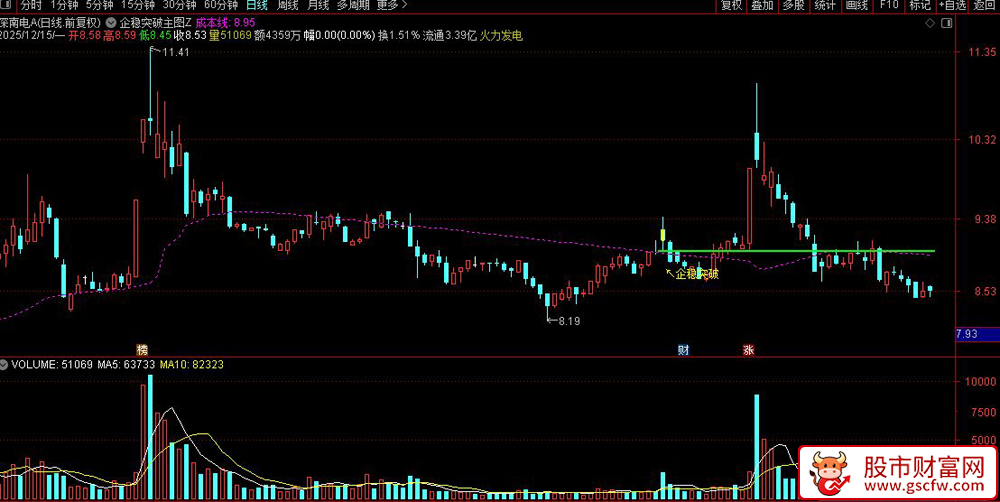Click the MA10: 82323 volume value
Viewport: 1000px width, 502px height.
191,365
